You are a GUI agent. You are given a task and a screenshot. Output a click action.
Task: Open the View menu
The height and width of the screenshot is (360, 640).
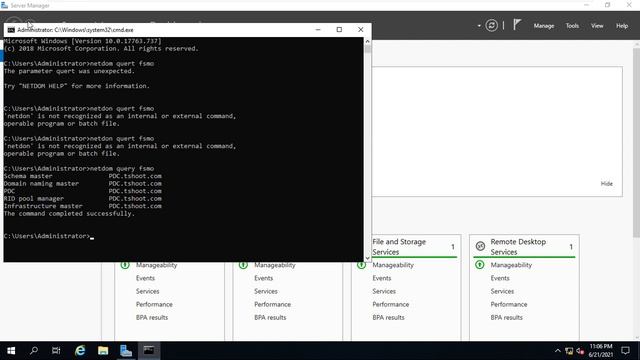[597, 26]
